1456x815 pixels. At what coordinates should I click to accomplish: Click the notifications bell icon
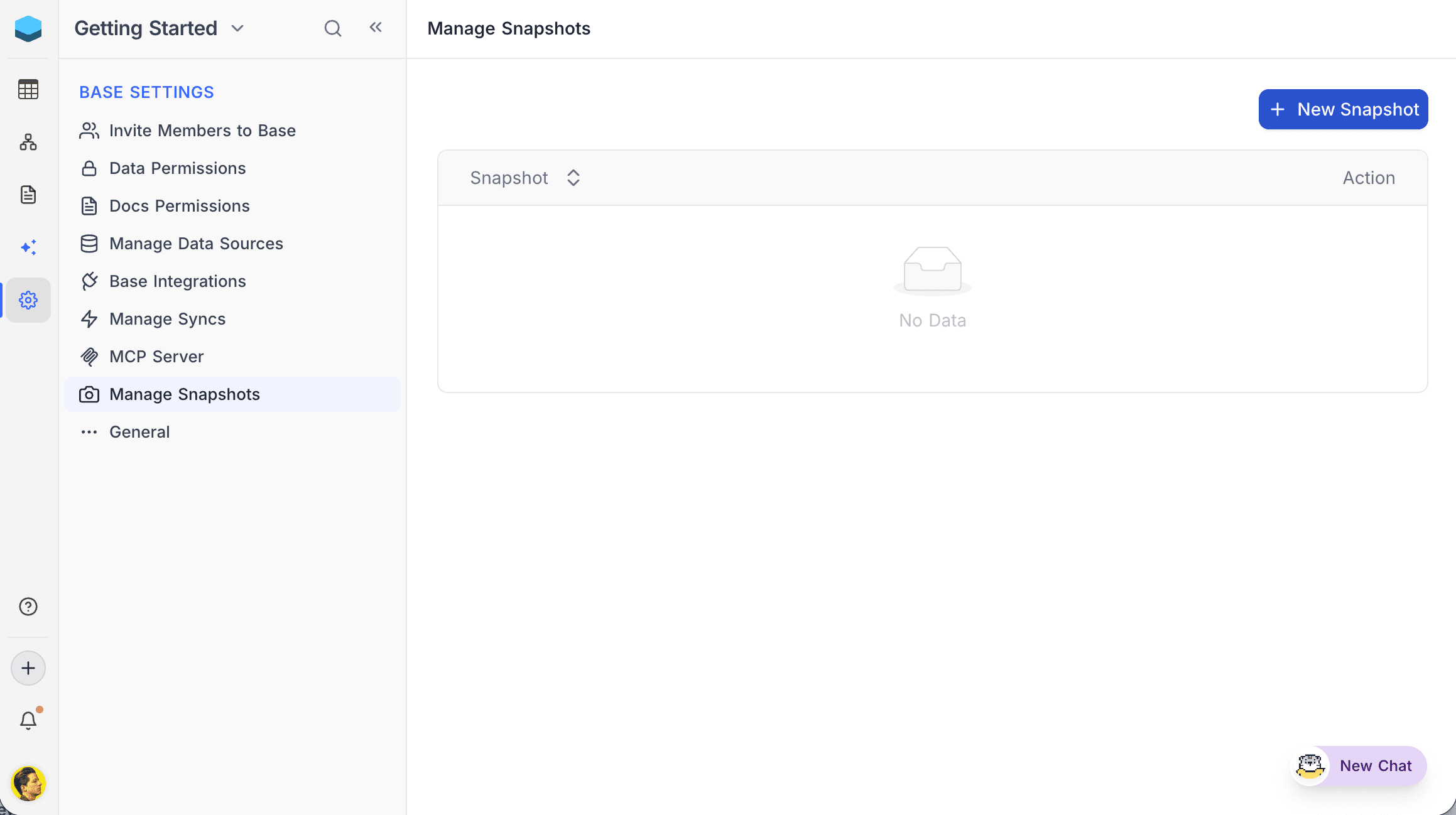(x=28, y=720)
